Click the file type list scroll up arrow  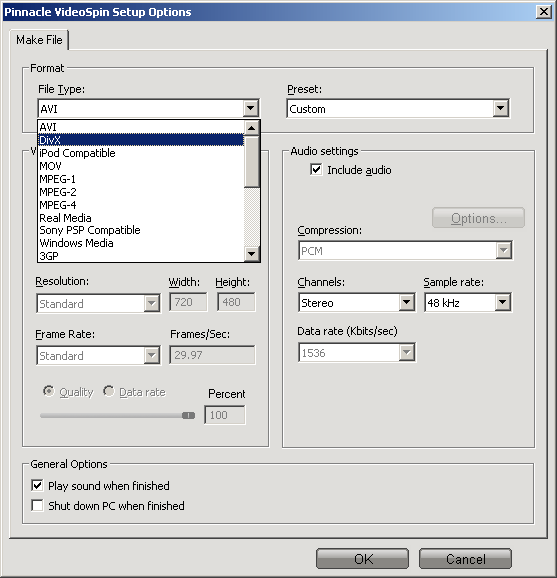pos(252,128)
